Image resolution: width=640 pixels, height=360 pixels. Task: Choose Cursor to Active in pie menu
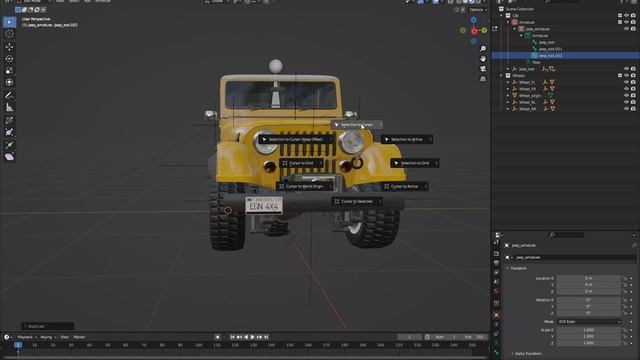tap(404, 187)
